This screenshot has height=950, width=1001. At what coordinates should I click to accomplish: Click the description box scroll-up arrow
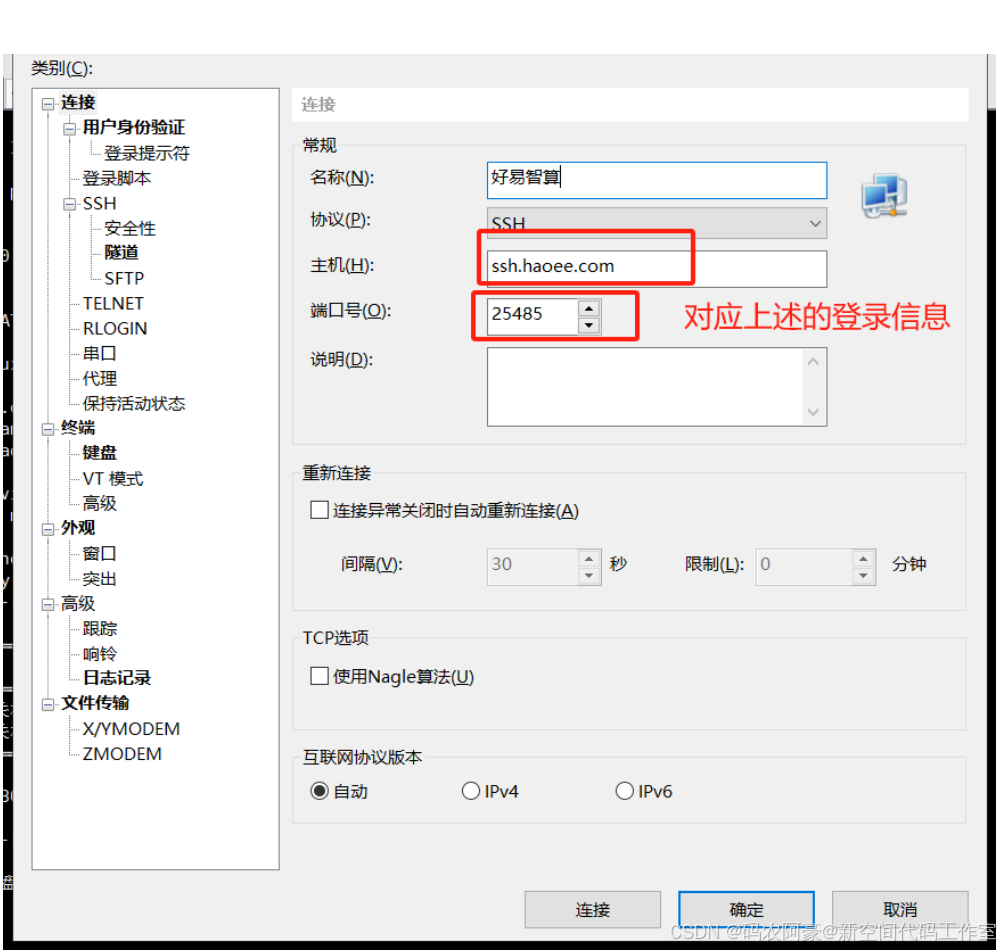[813, 362]
